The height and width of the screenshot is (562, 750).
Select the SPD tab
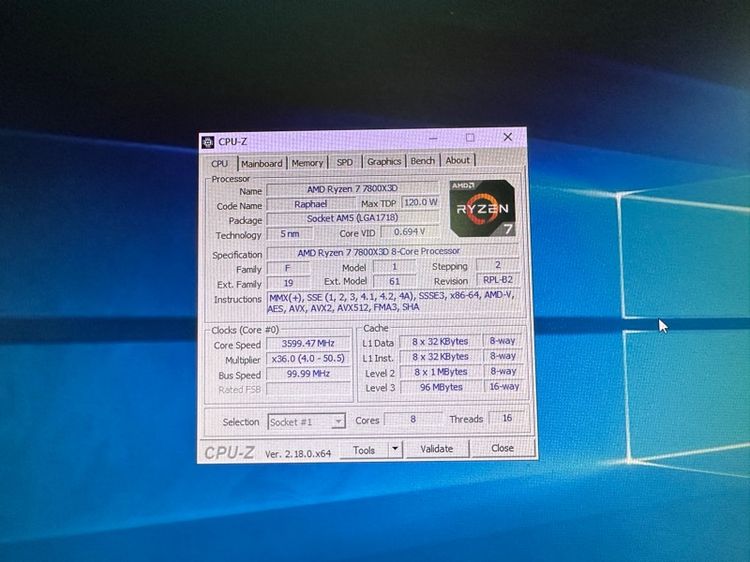[344, 162]
